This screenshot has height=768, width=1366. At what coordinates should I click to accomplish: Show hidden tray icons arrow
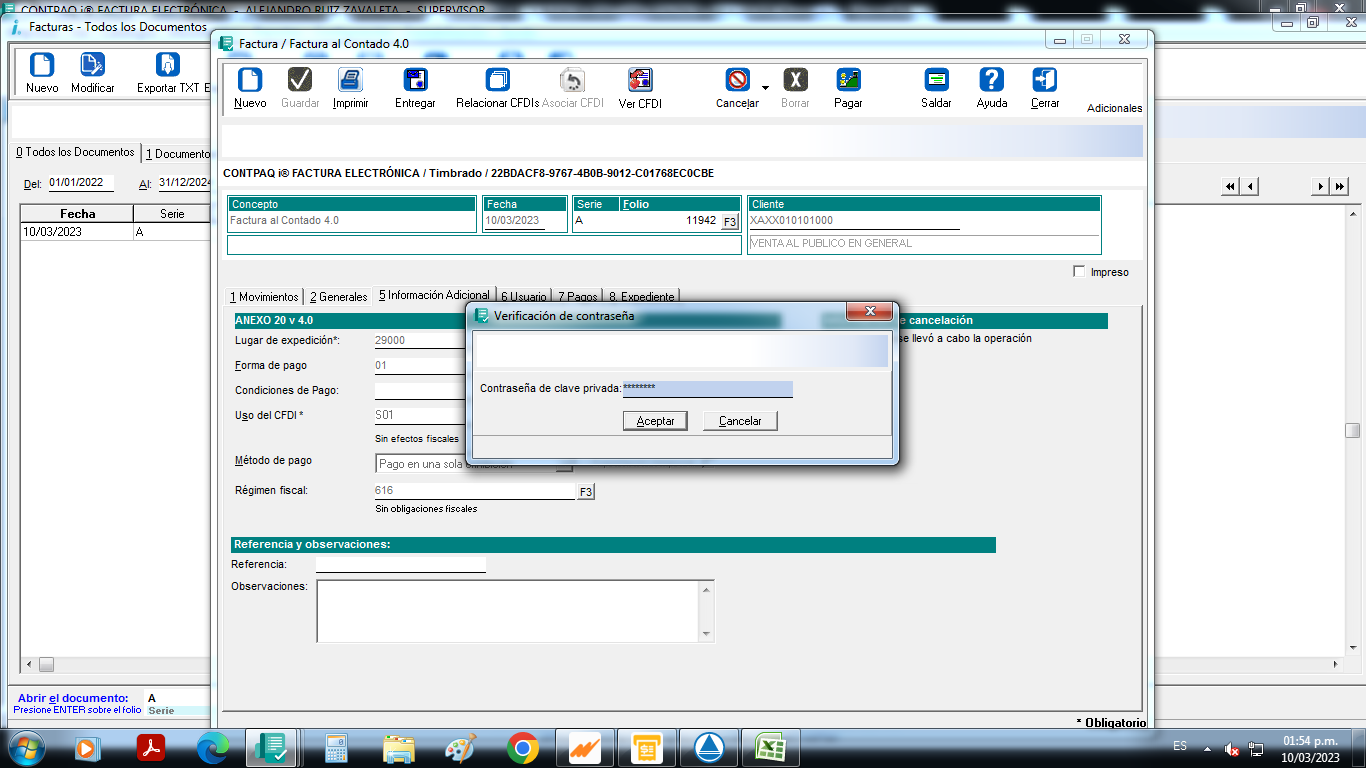point(1207,748)
